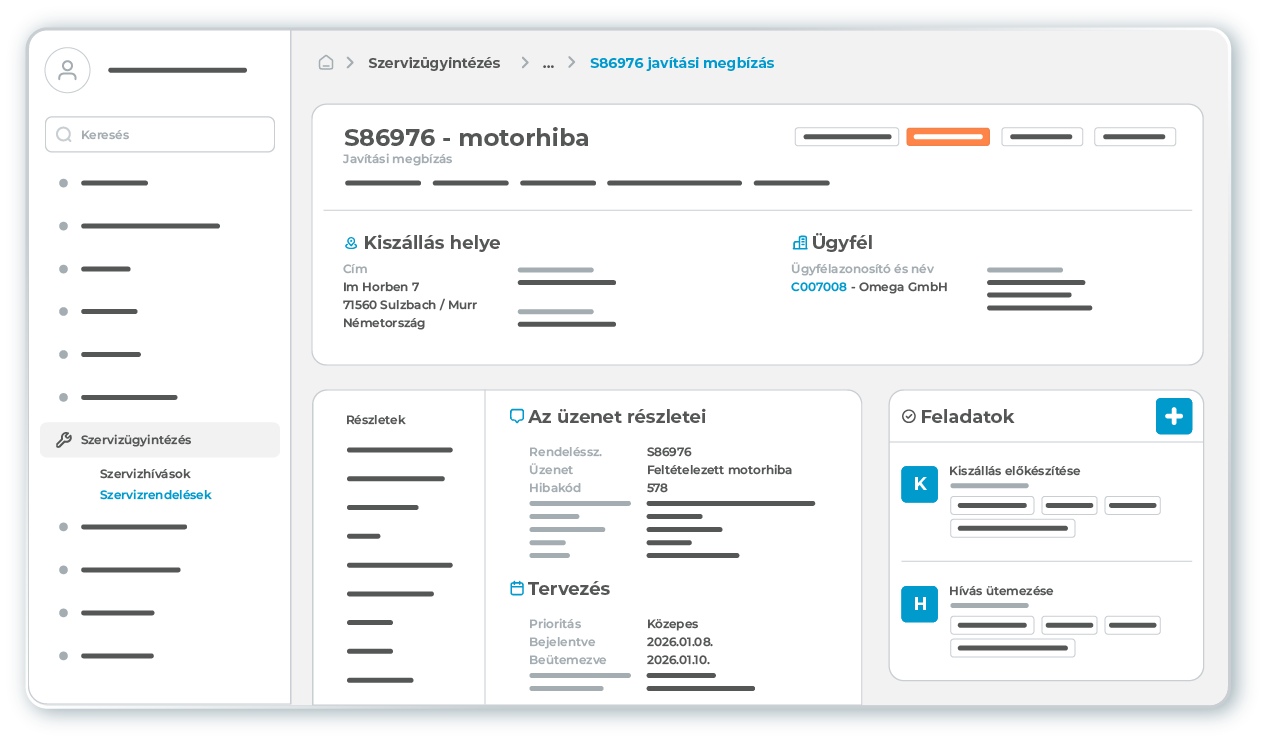The image size is (1266, 742).
Task: Click the Hibakód value 578
Action: (x=657, y=488)
